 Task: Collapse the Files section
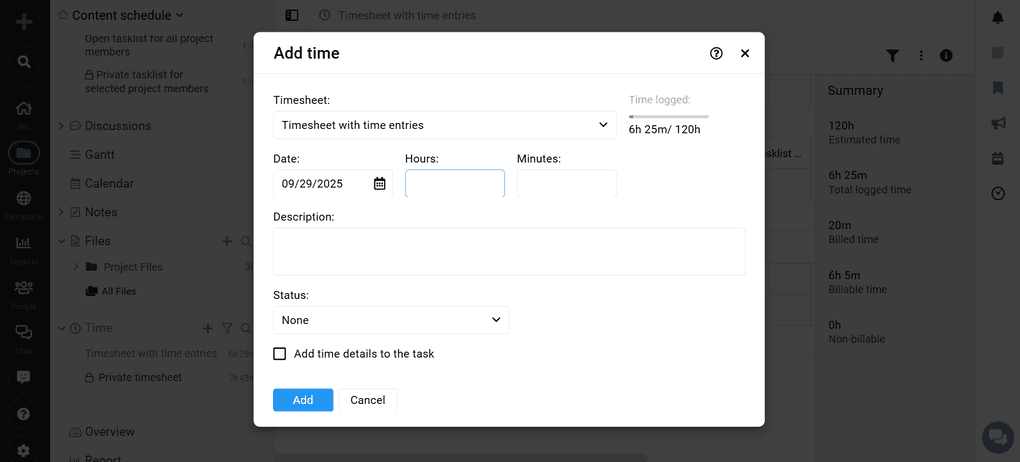[61, 241]
